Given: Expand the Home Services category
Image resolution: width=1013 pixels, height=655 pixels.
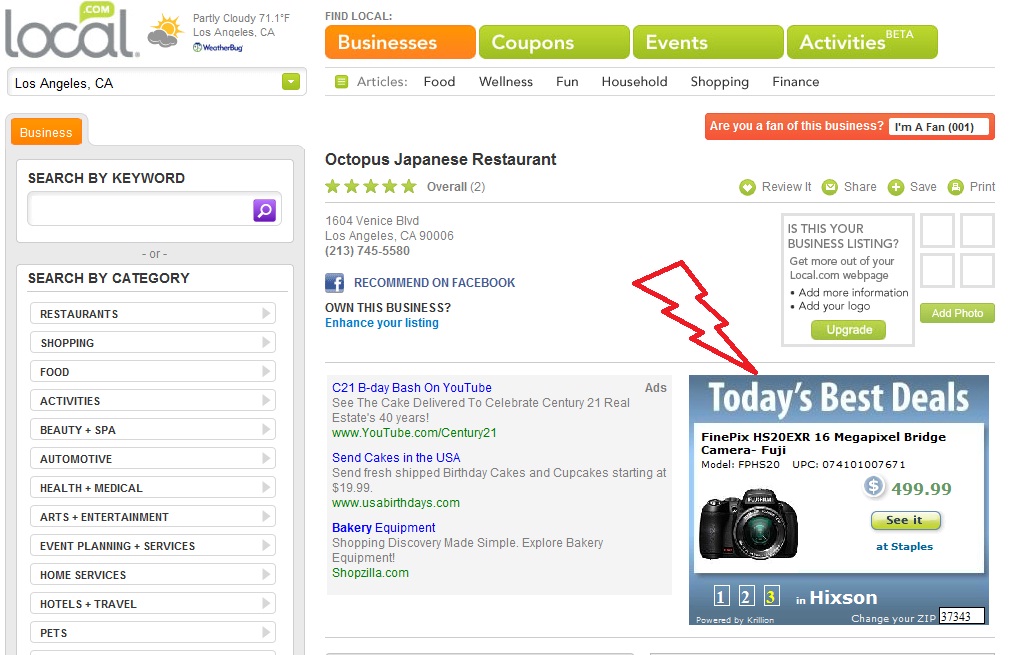Looking at the screenshot, I should coord(152,575).
